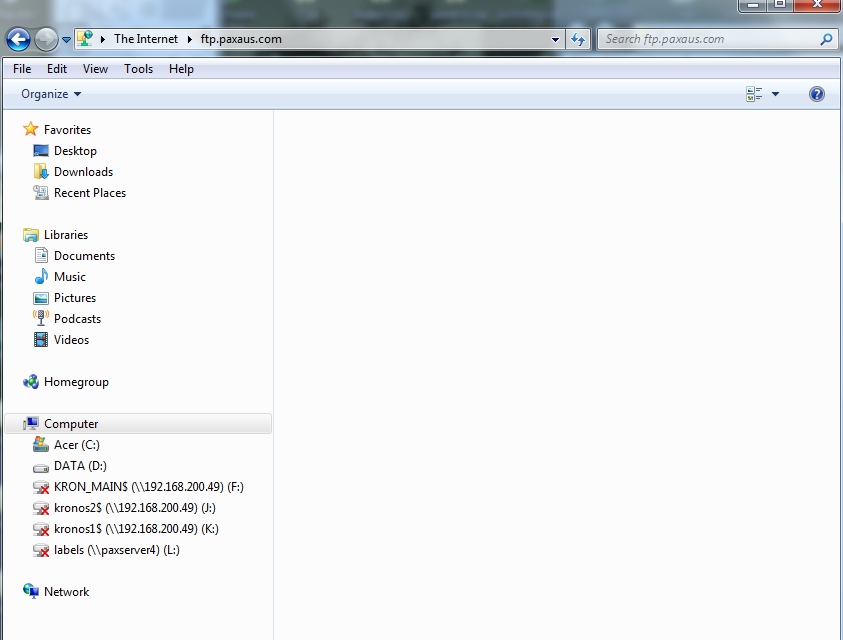Image resolution: width=843 pixels, height=640 pixels.
Task: Click the Homegroup icon
Action: (x=31, y=381)
